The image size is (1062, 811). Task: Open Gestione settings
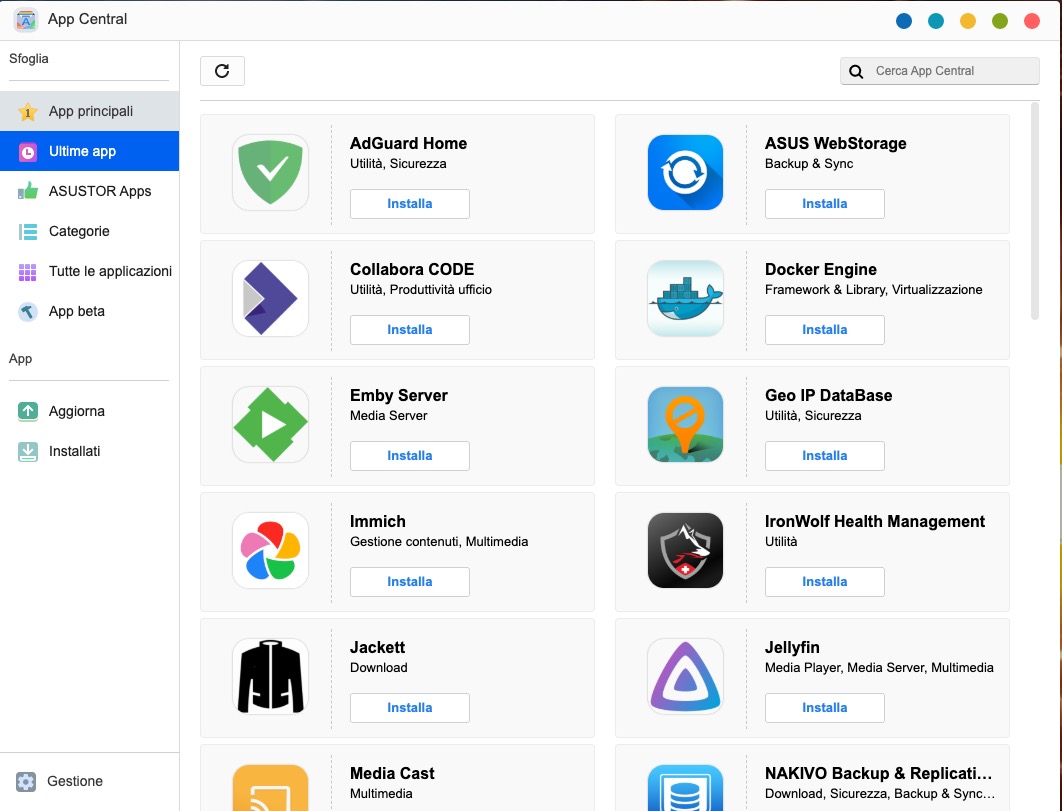coord(89,781)
